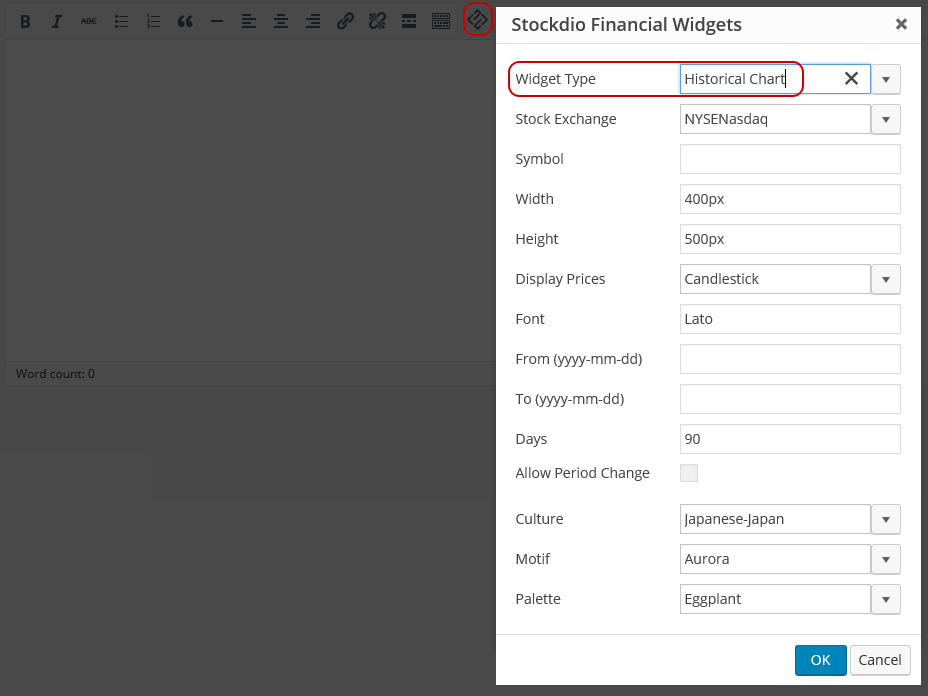
Task: Focus the Symbol input field
Action: click(790, 159)
